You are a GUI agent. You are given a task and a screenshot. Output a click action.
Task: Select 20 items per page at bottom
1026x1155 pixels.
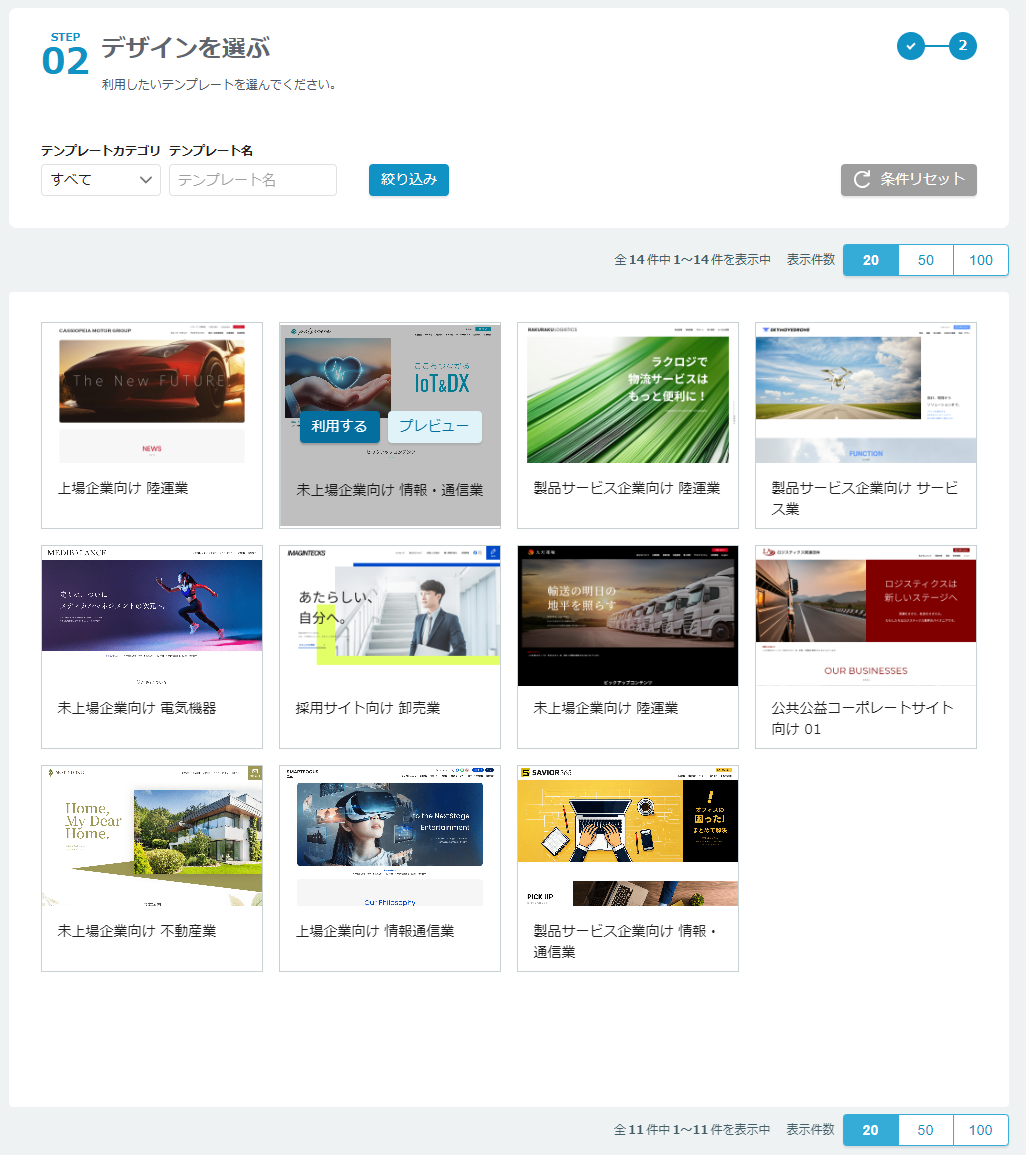point(871,1130)
